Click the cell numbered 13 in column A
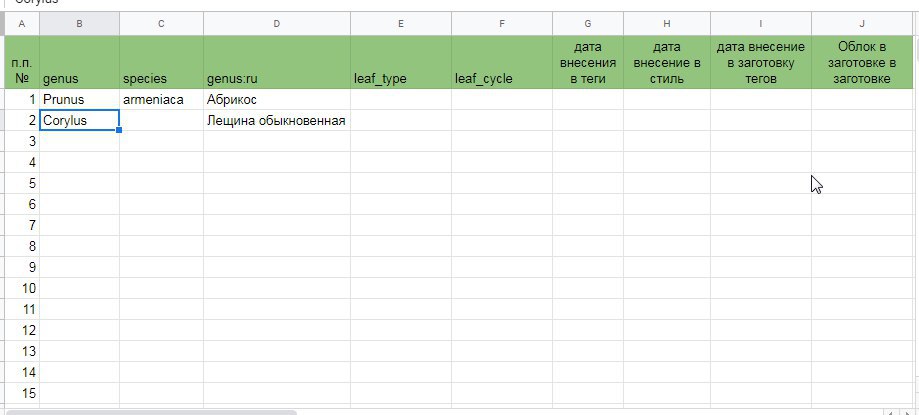This screenshot has width=919, height=415. click(x=22, y=352)
